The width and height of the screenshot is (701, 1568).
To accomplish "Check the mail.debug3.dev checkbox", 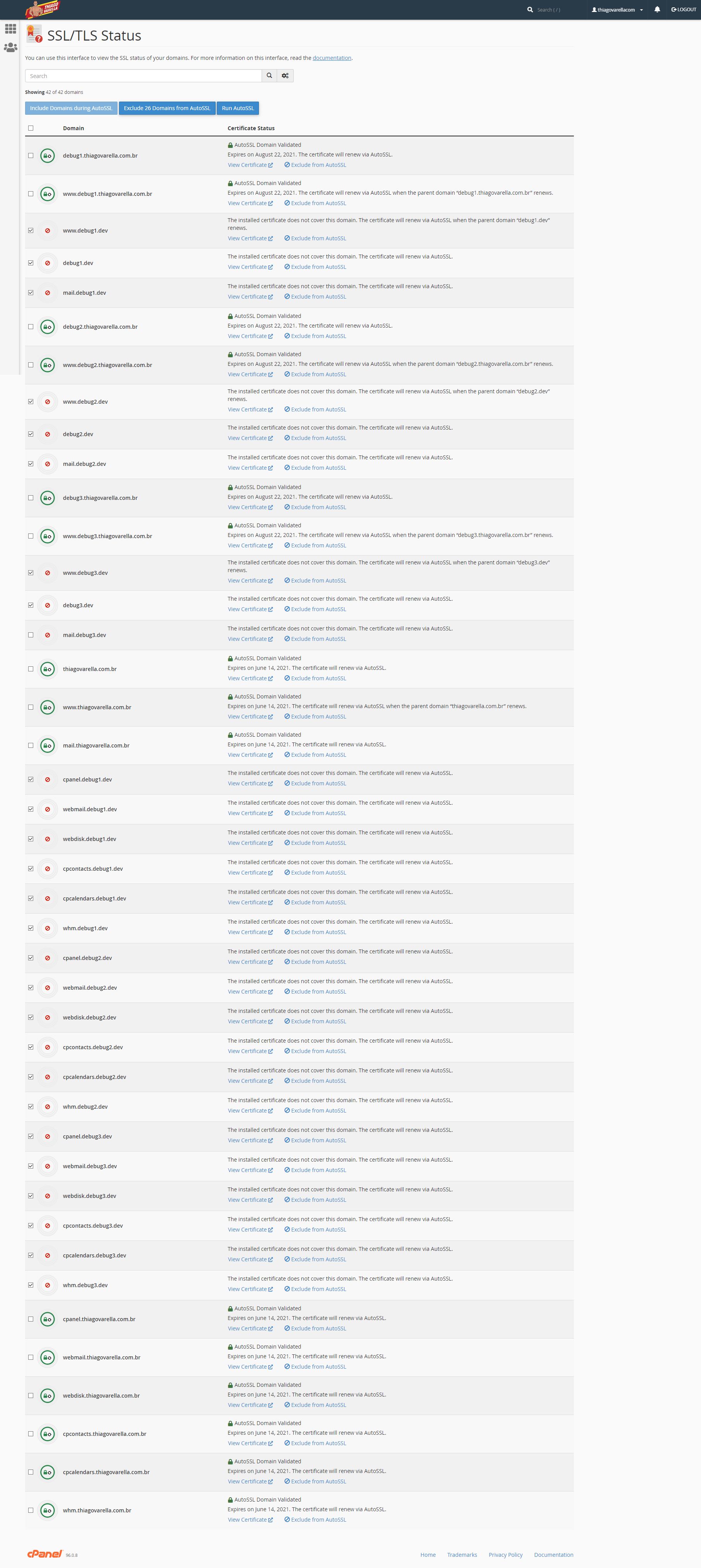I will [31, 635].
